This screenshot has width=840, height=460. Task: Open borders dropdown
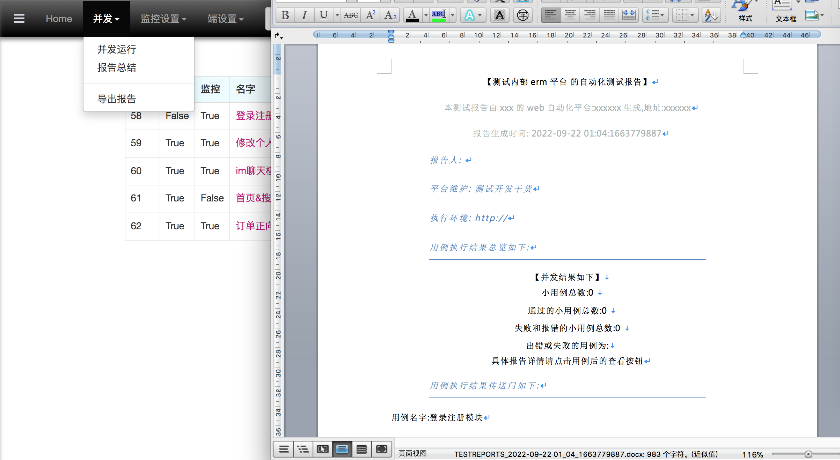point(683,15)
